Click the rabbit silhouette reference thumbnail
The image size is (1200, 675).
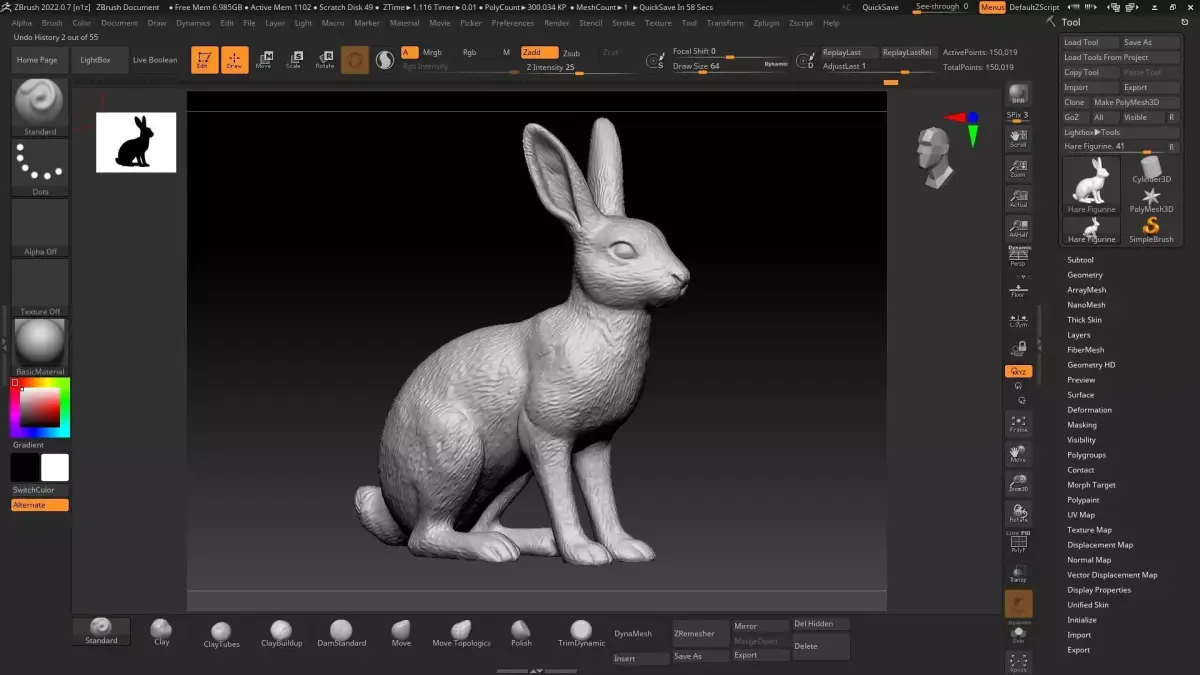(x=136, y=142)
